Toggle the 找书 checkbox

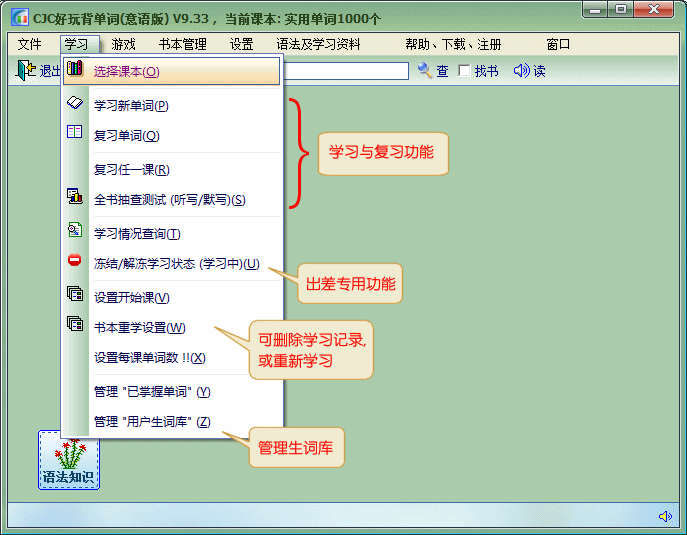(465, 71)
